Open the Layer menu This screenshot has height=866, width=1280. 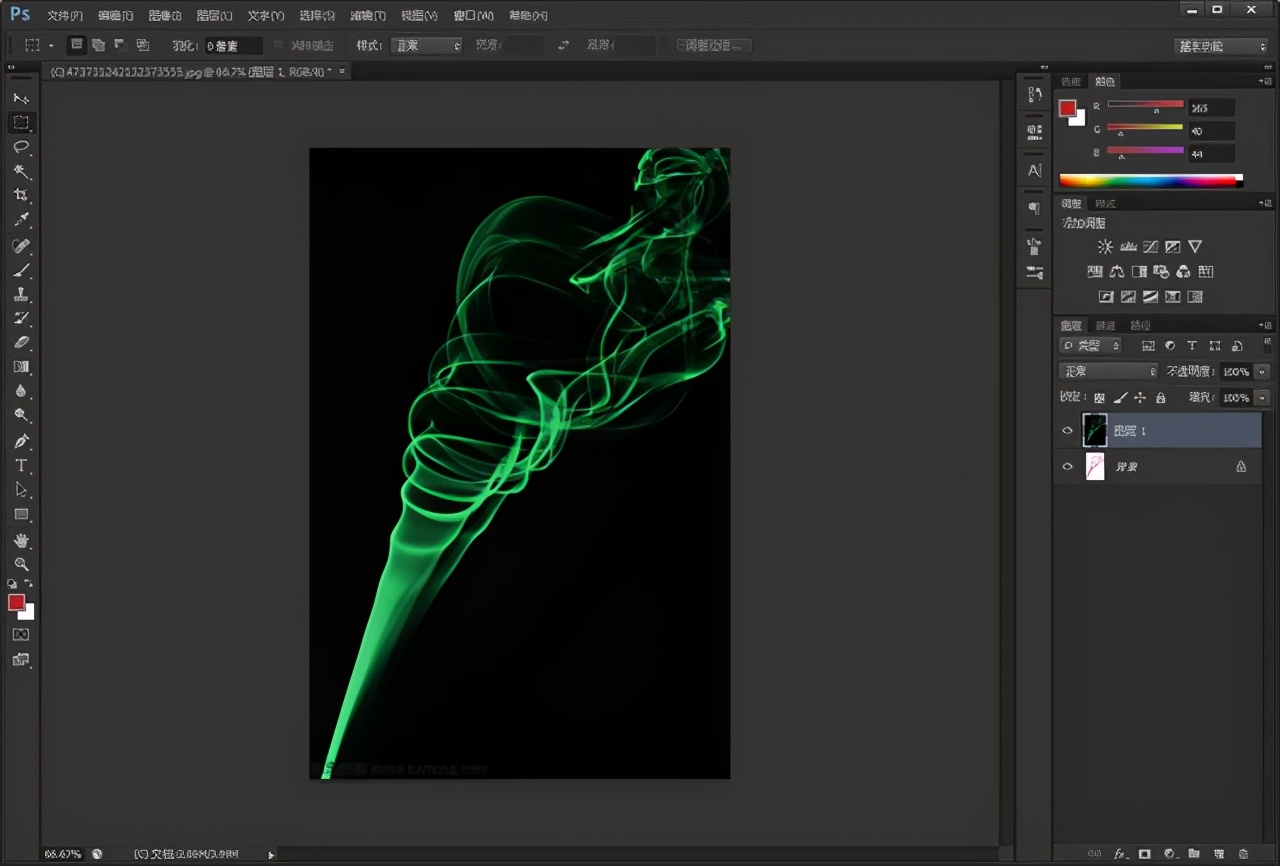pyautogui.click(x=215, y=16)
